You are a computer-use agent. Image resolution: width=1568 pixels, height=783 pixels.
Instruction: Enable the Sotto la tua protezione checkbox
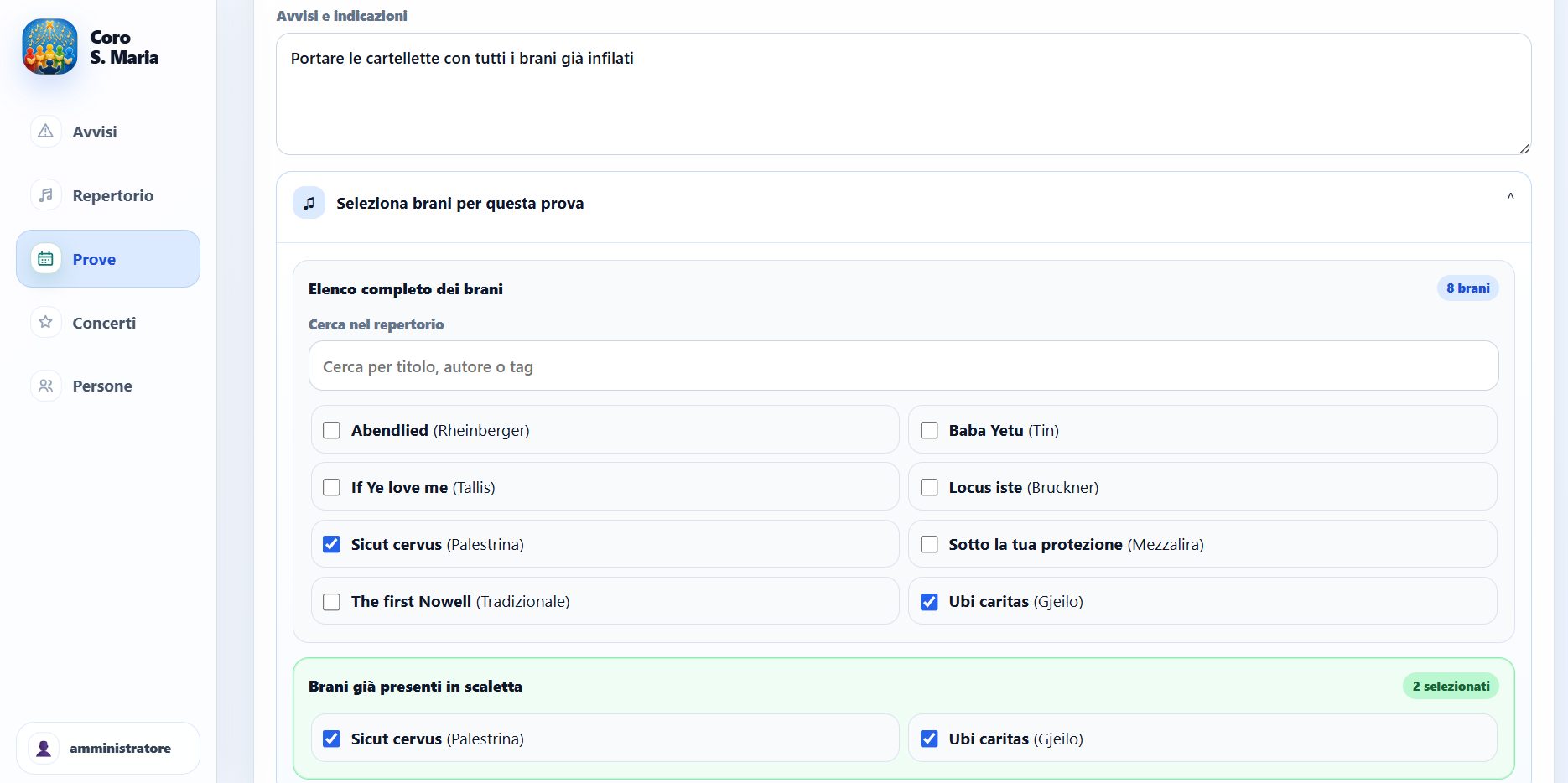tap(929, 544)
